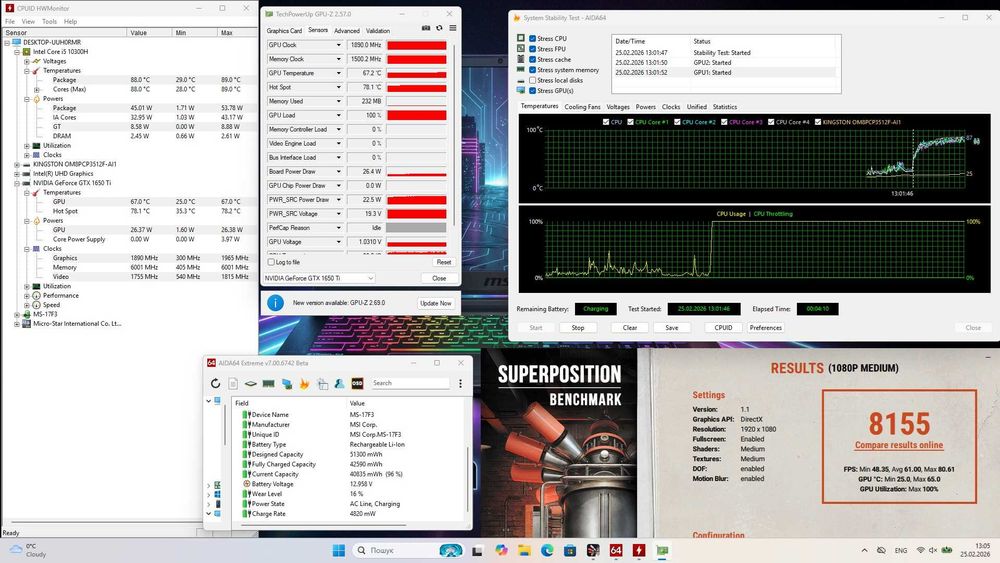This screenshot has width=1000, height=563.
Task: Open Microsoft Store from the taskbar
Action: pyautogui.click(x=570, y=550)
